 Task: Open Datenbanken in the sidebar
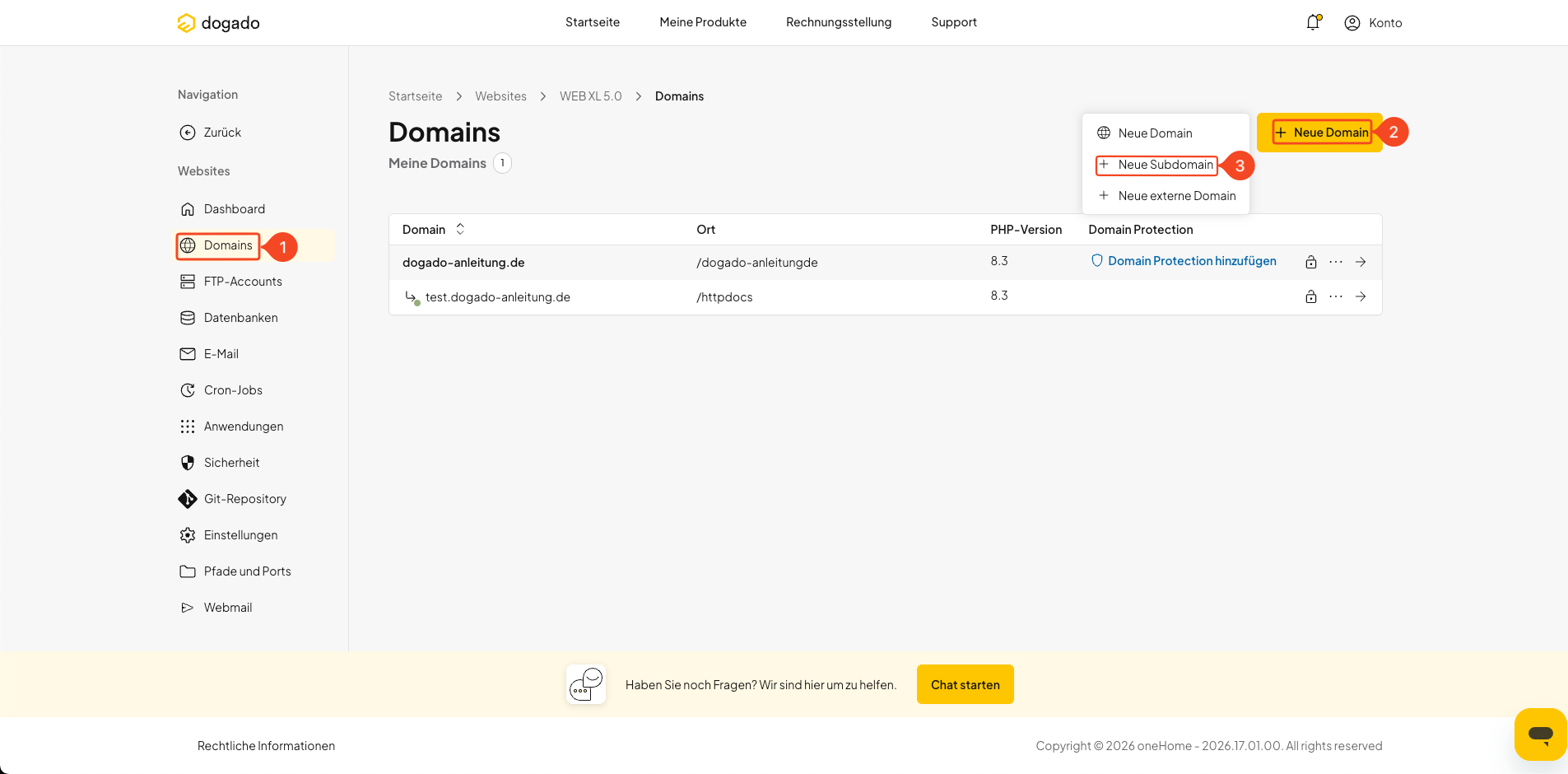[x=229, y=318]
